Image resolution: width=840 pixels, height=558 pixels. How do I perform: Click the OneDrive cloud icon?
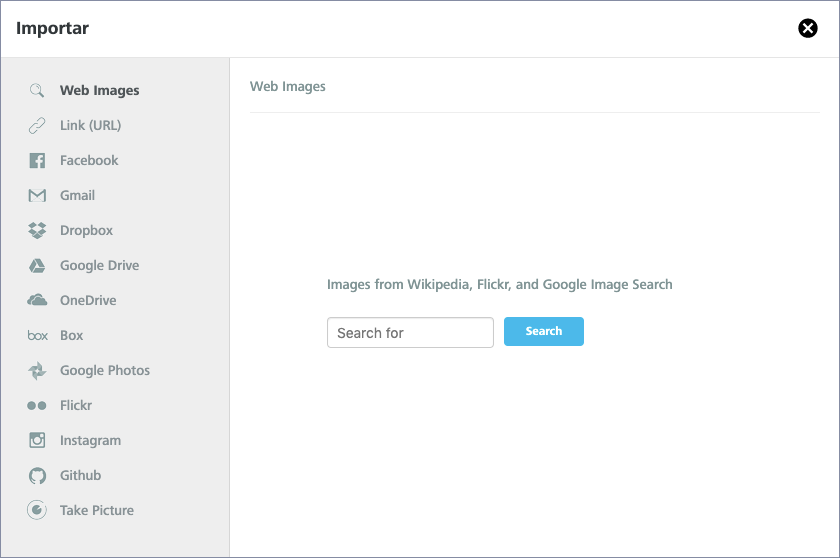point(37,300)
